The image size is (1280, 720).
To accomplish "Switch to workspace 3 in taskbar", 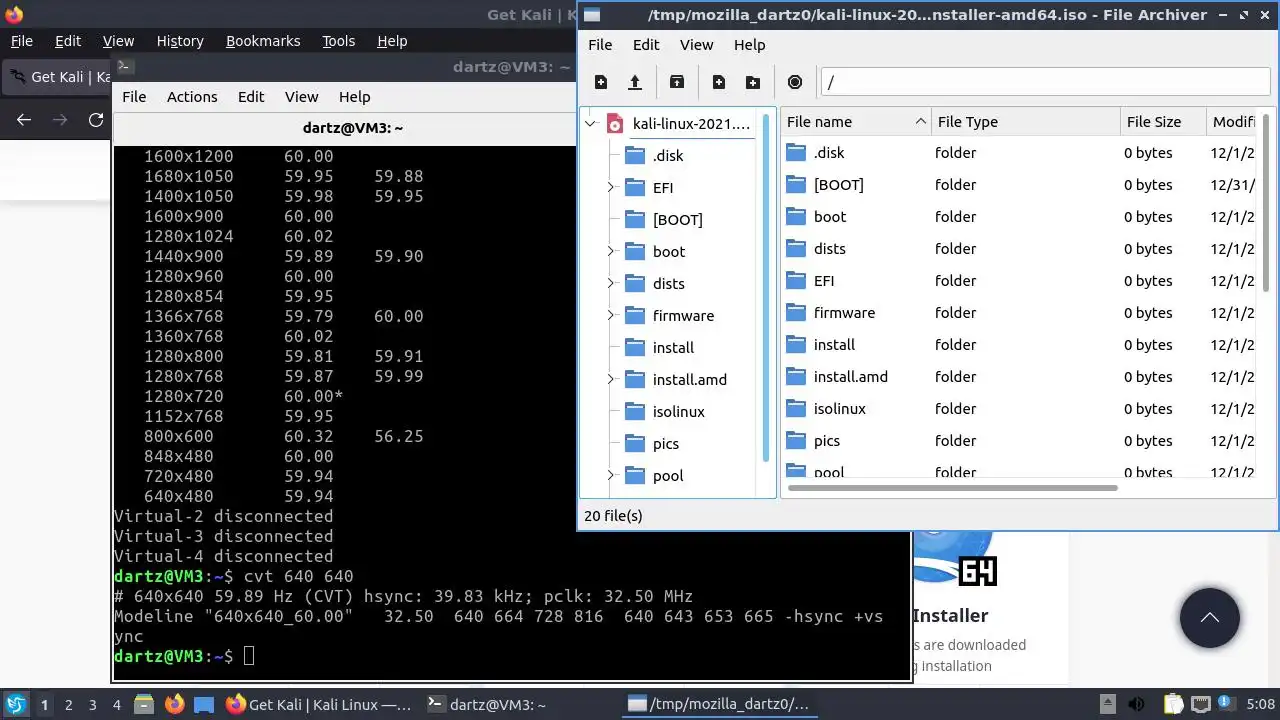I will click(93, 705).
